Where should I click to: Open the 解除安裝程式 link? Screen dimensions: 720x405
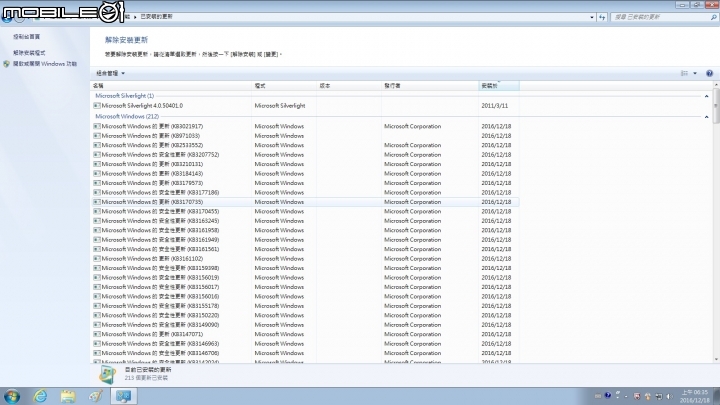click(x=29, y=53)
